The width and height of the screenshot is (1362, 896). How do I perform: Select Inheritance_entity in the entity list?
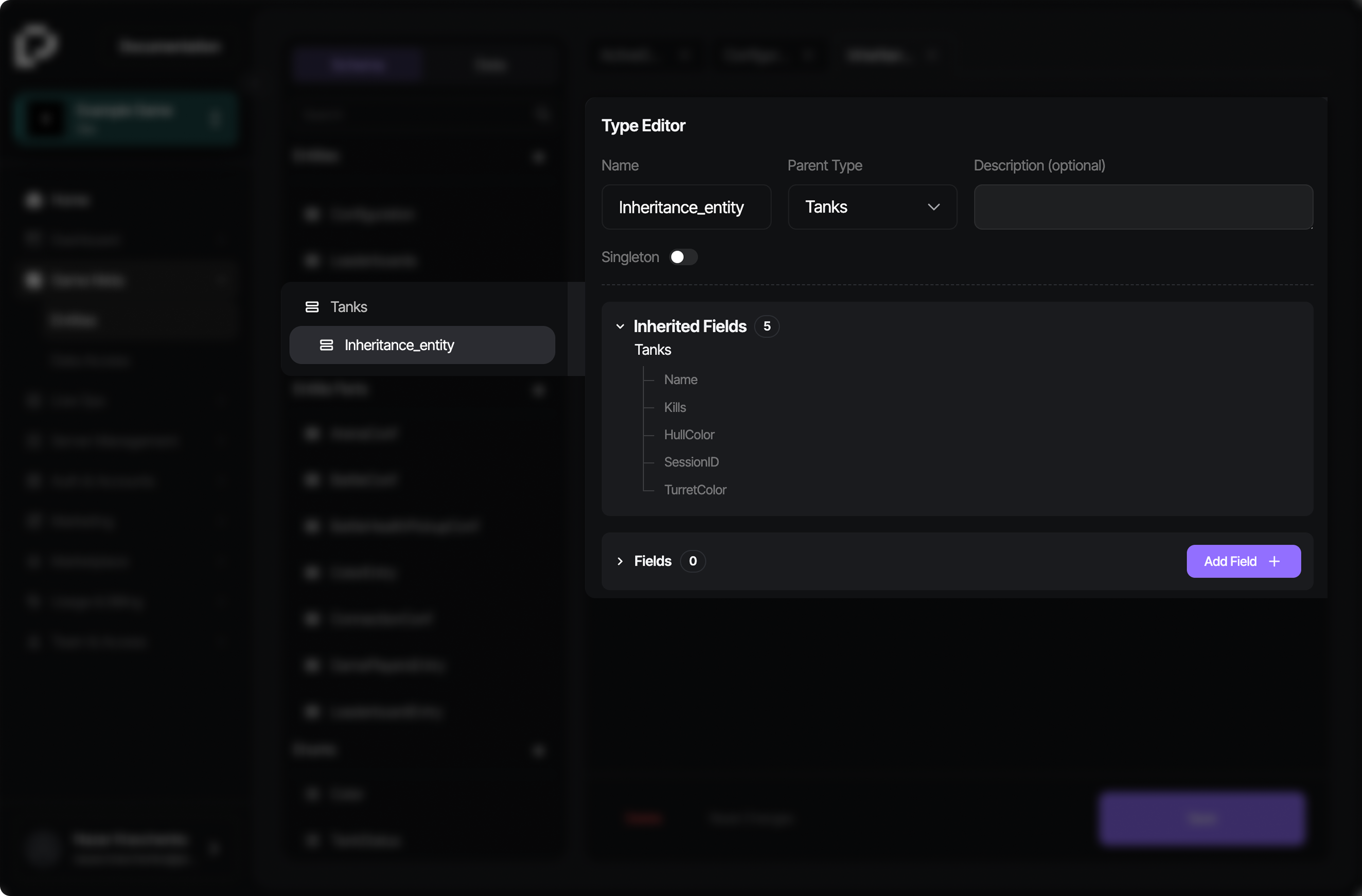point(399,345)
